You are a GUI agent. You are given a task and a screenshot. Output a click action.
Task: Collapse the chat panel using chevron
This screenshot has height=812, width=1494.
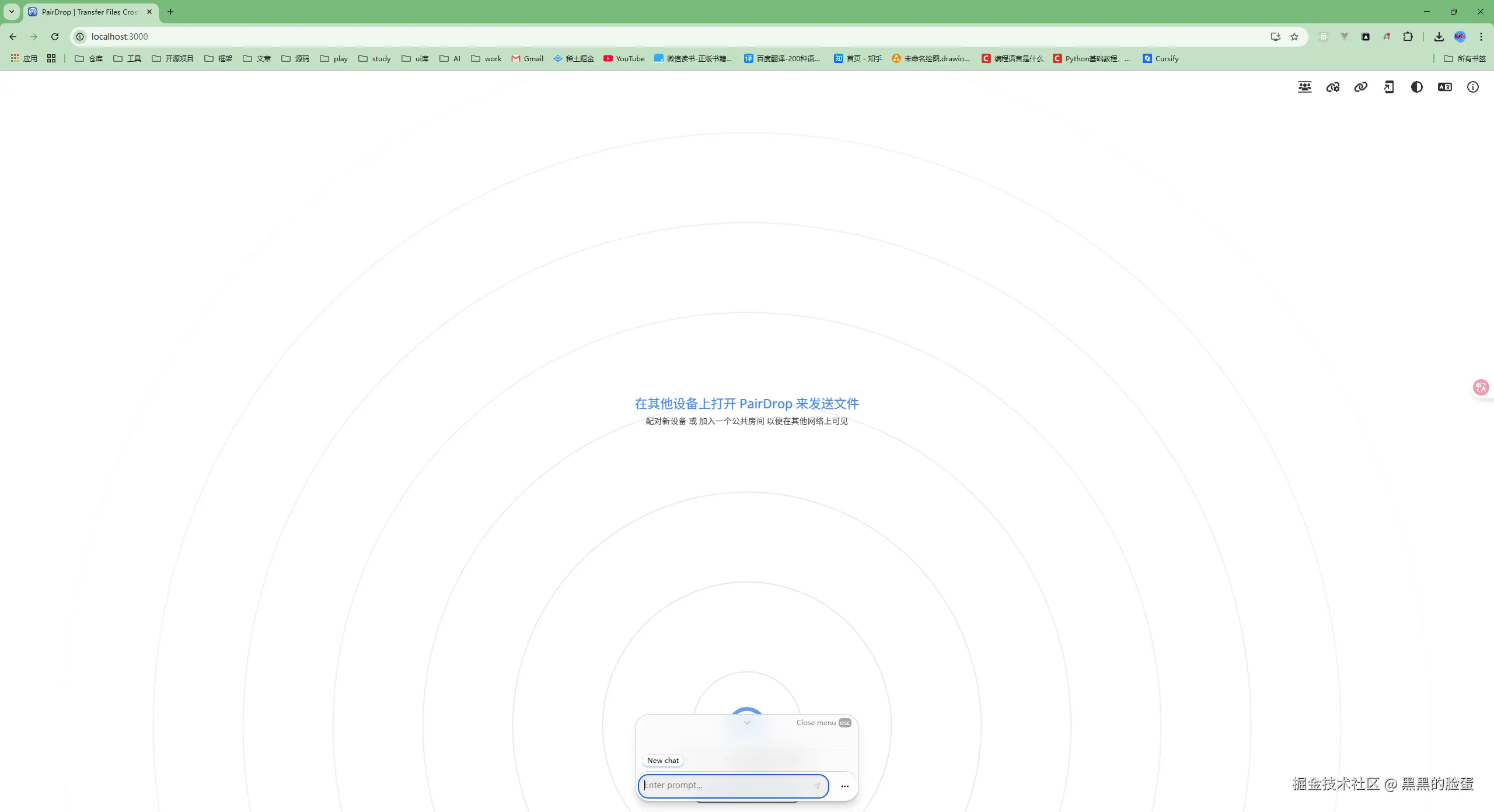(746, 723)
